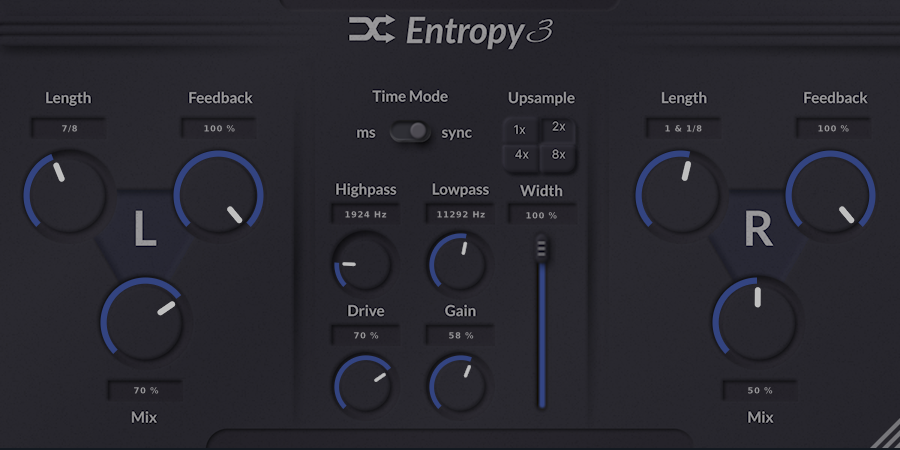Click the left channel Mix knob
Screen dimensions: 900x450
[x=143, y=321]
